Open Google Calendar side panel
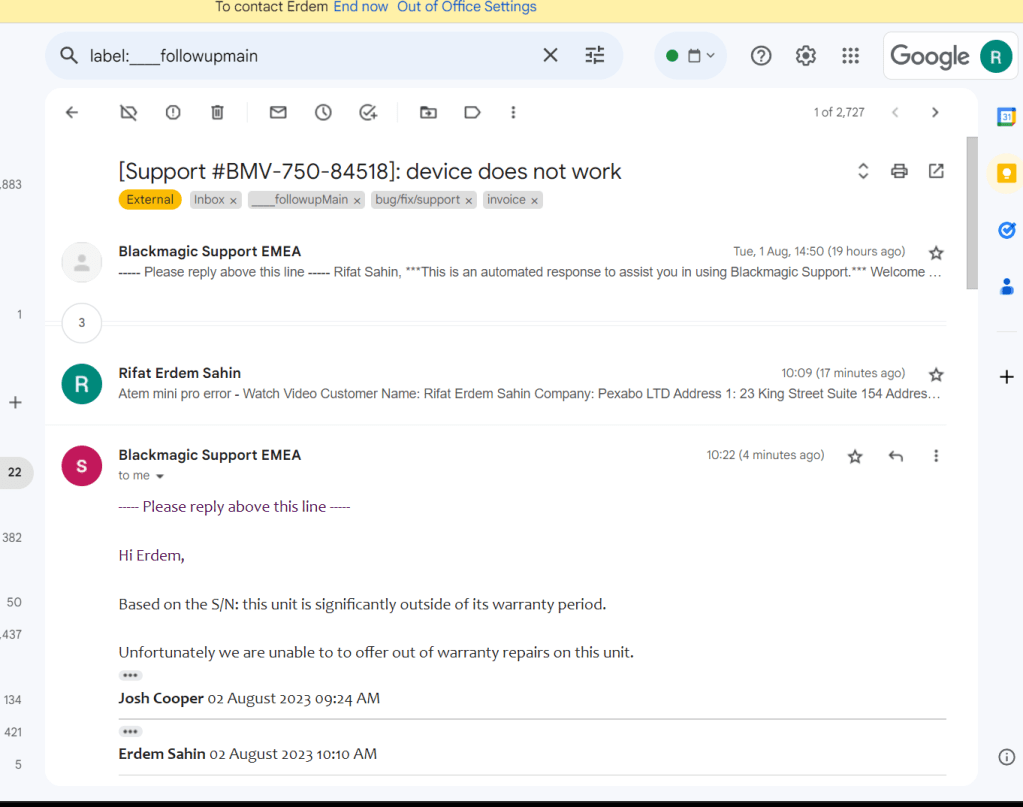The image size is (1023, 807). [x=1007, y=117]
